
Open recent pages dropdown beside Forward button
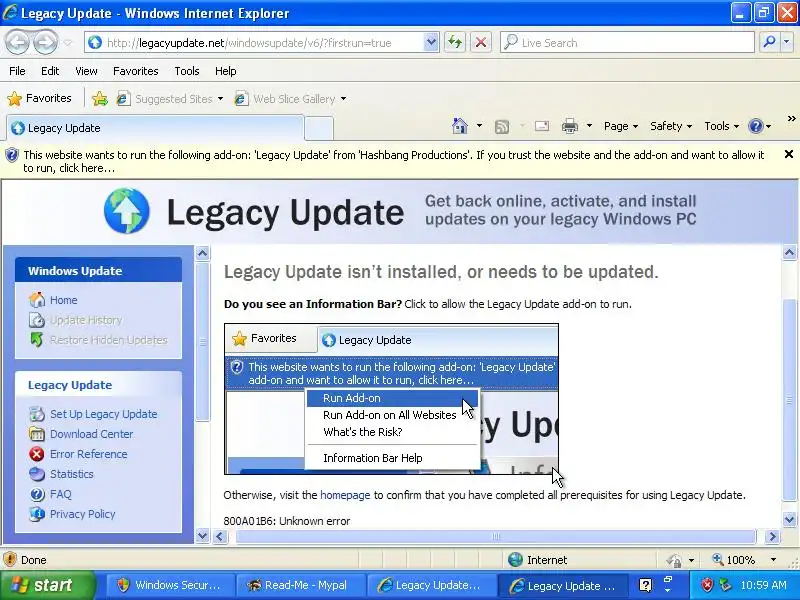tap(68, 43)
